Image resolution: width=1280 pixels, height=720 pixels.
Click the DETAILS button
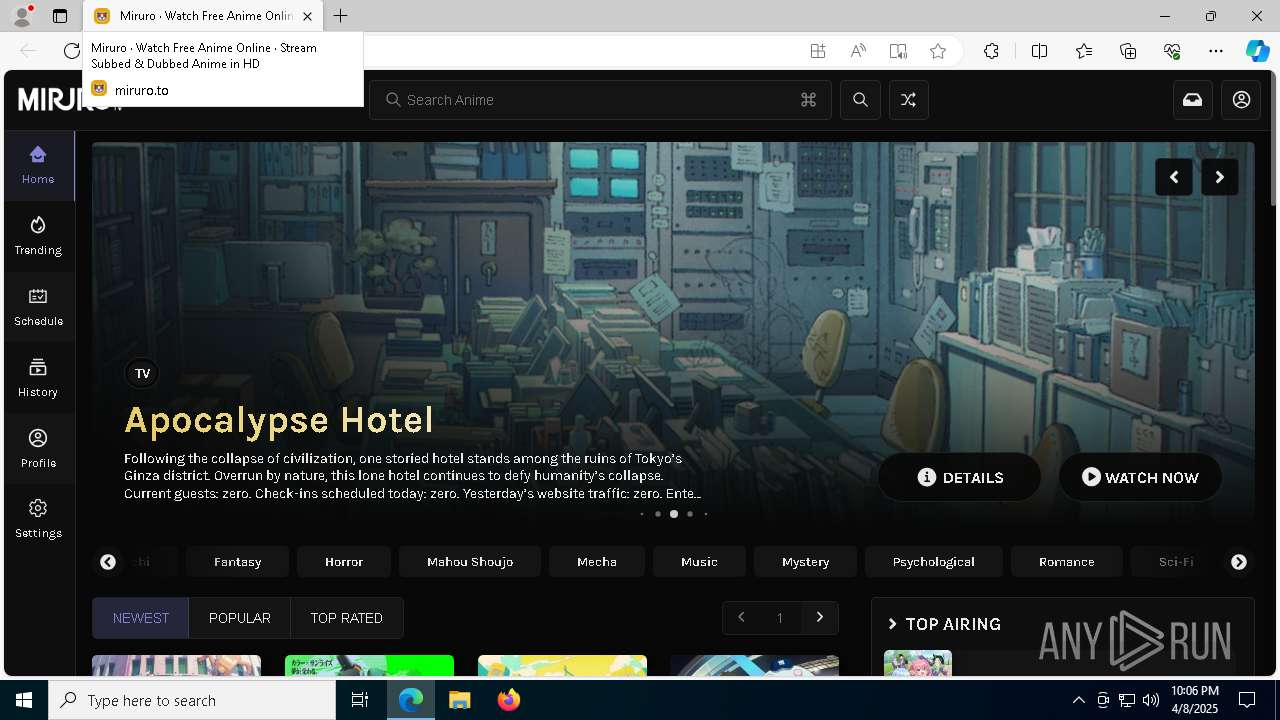click(x=960, y=477)
